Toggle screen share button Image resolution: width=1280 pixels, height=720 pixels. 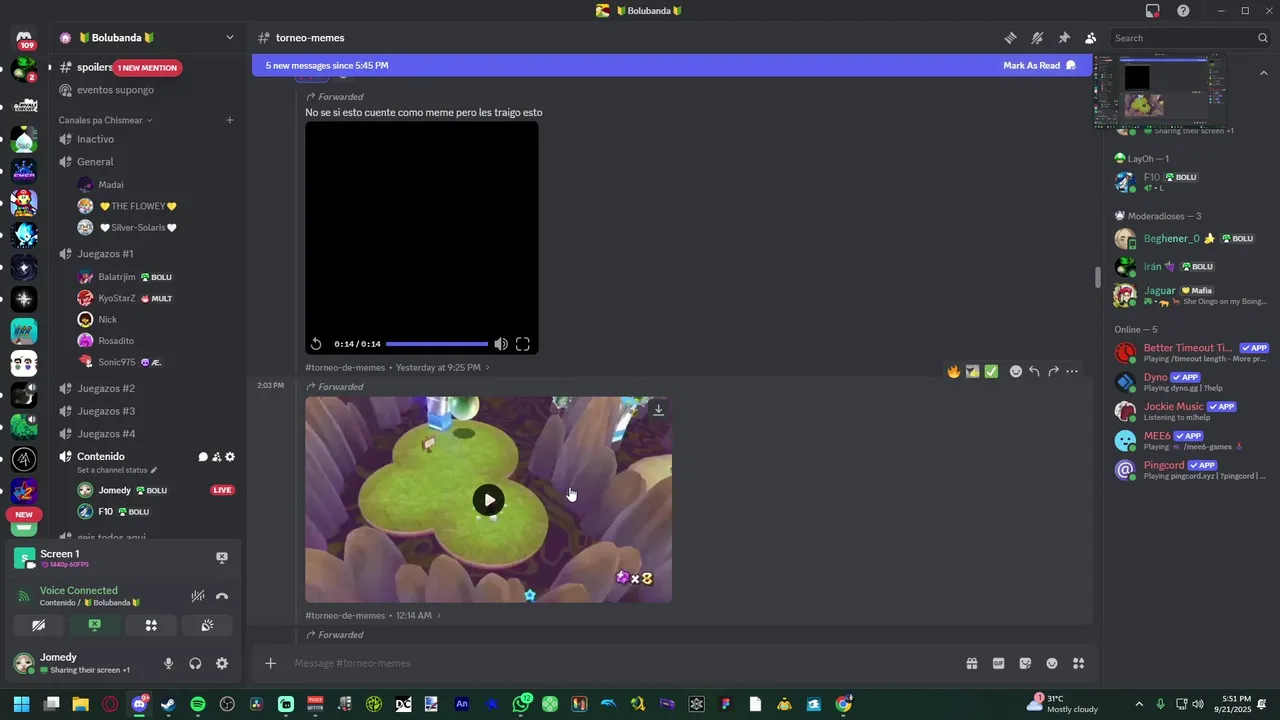pyautogui.click(x=95, y=625)
